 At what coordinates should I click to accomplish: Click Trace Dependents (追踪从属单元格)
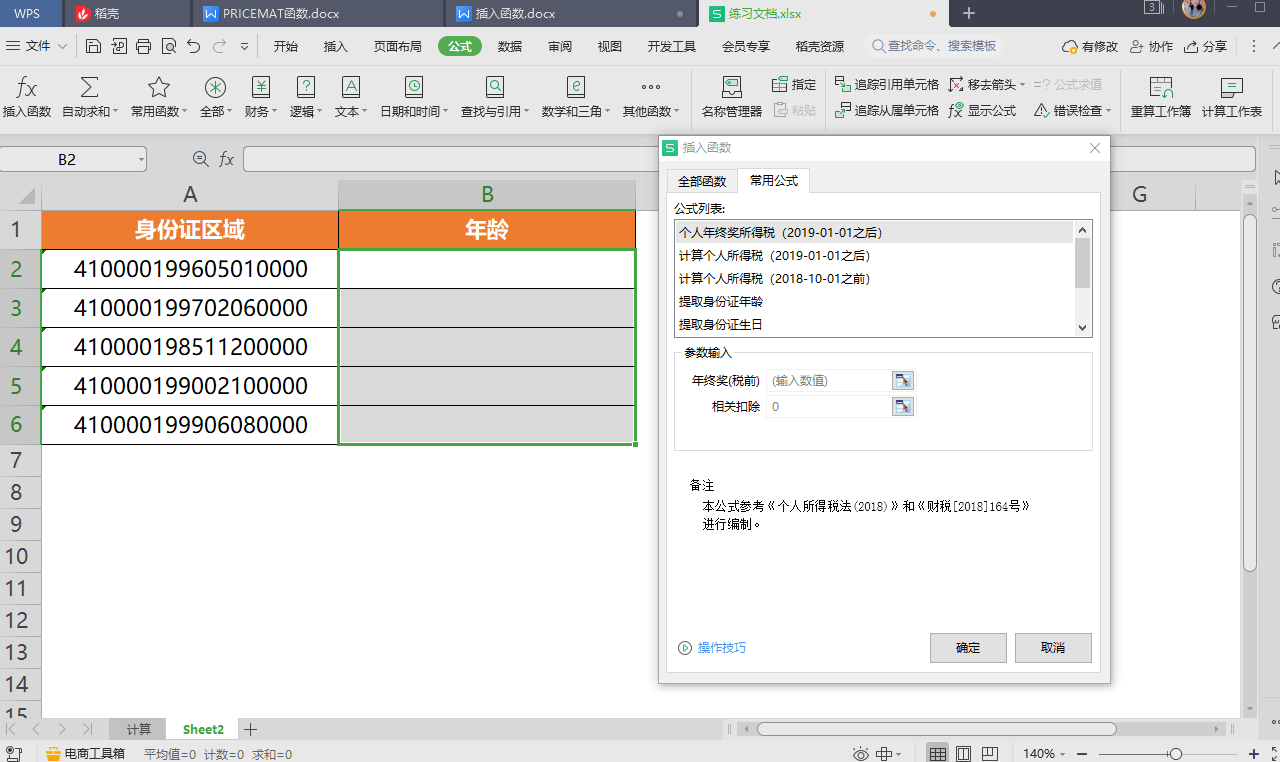[886, 111]
